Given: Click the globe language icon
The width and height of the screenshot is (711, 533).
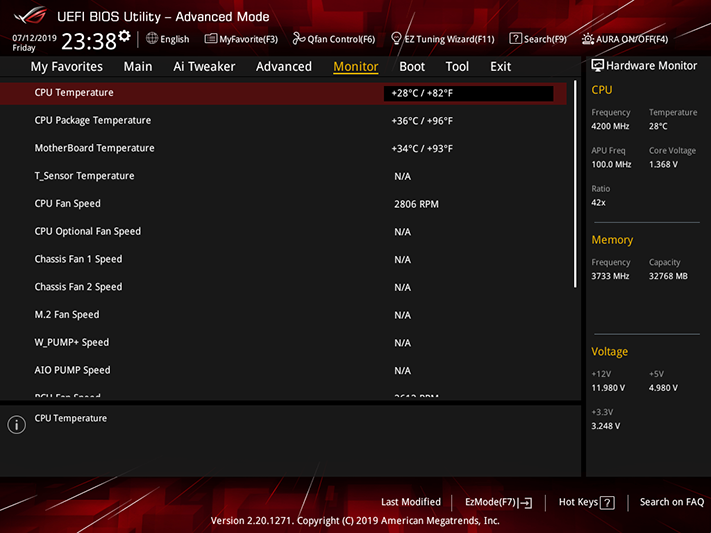Looking at the screenshot, I should pyautogui.click(x=152, y=39).
